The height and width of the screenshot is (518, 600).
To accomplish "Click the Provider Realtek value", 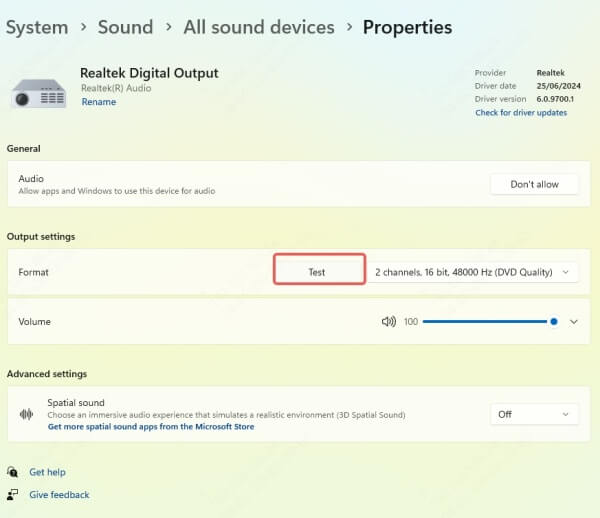I will (551, 73).
